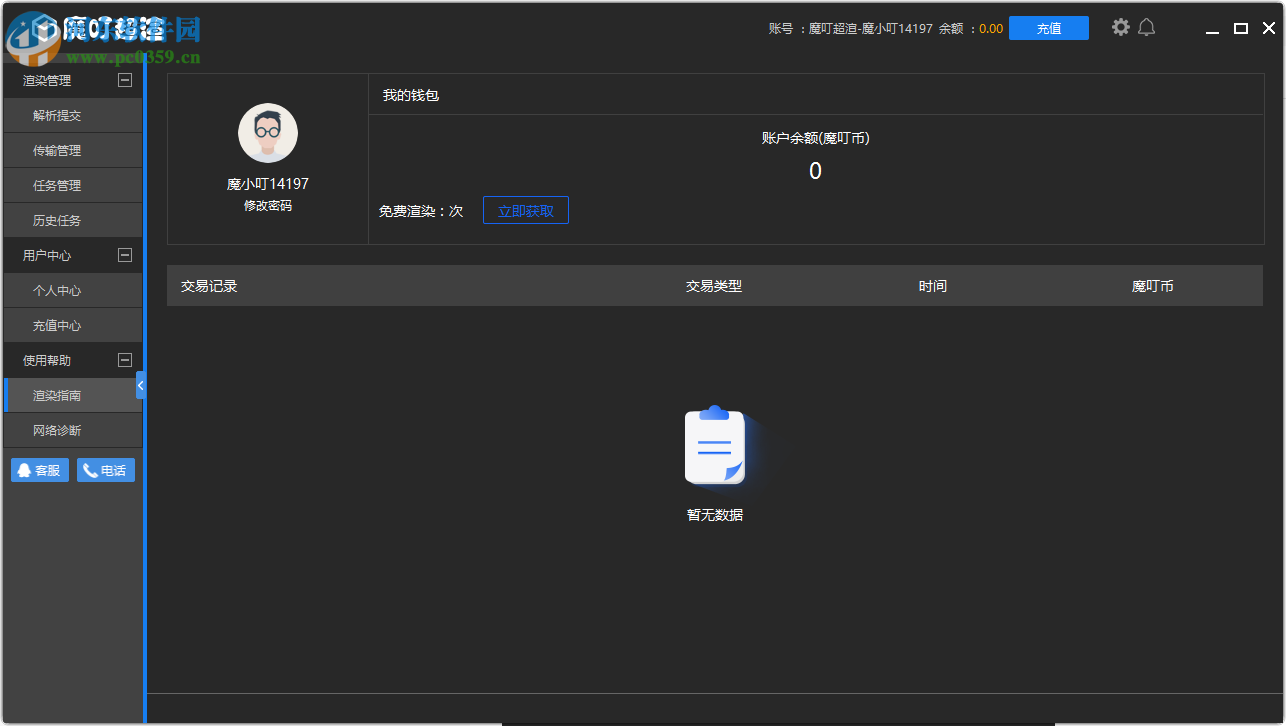Hide the sidebar with the collapse arrow

point(140,384)
